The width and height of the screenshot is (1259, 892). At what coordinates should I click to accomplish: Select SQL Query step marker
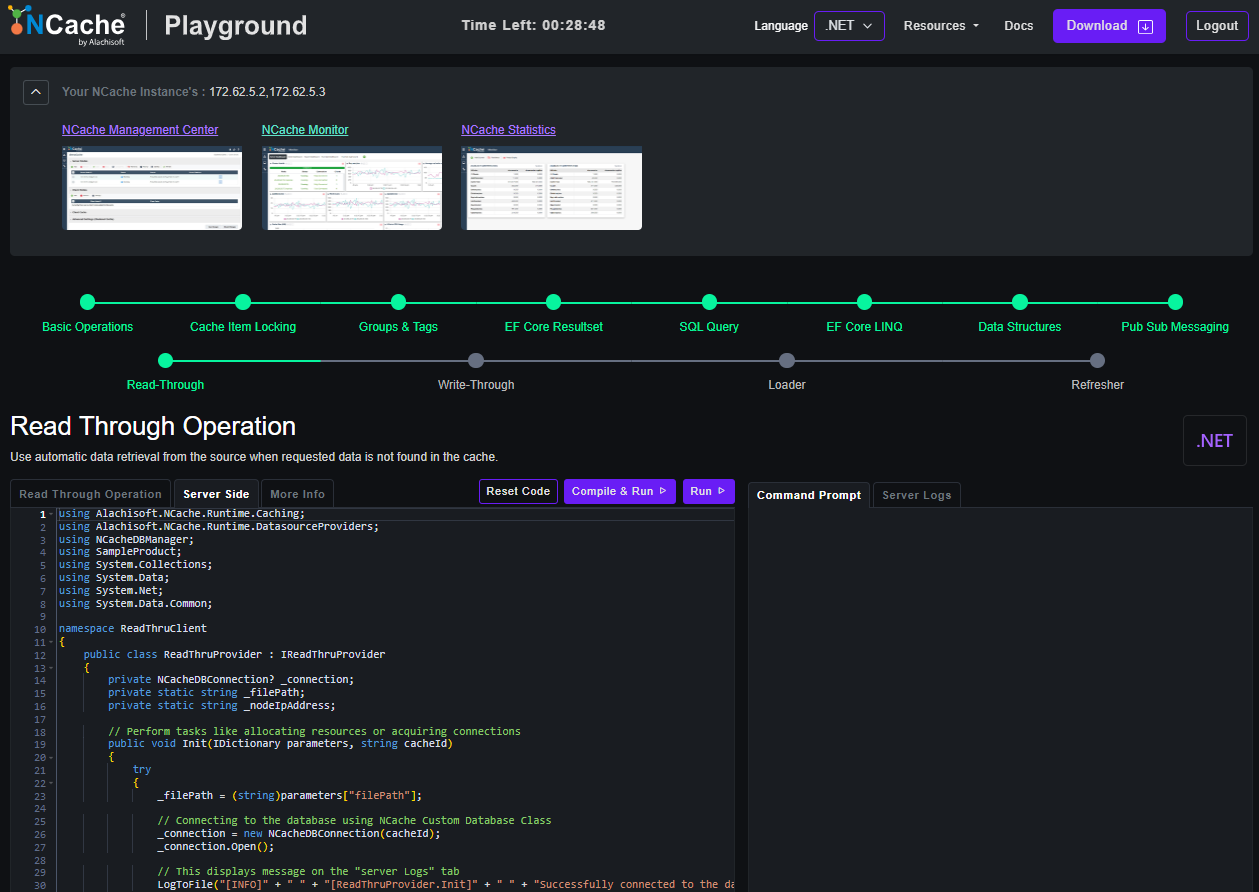[709, 302]
